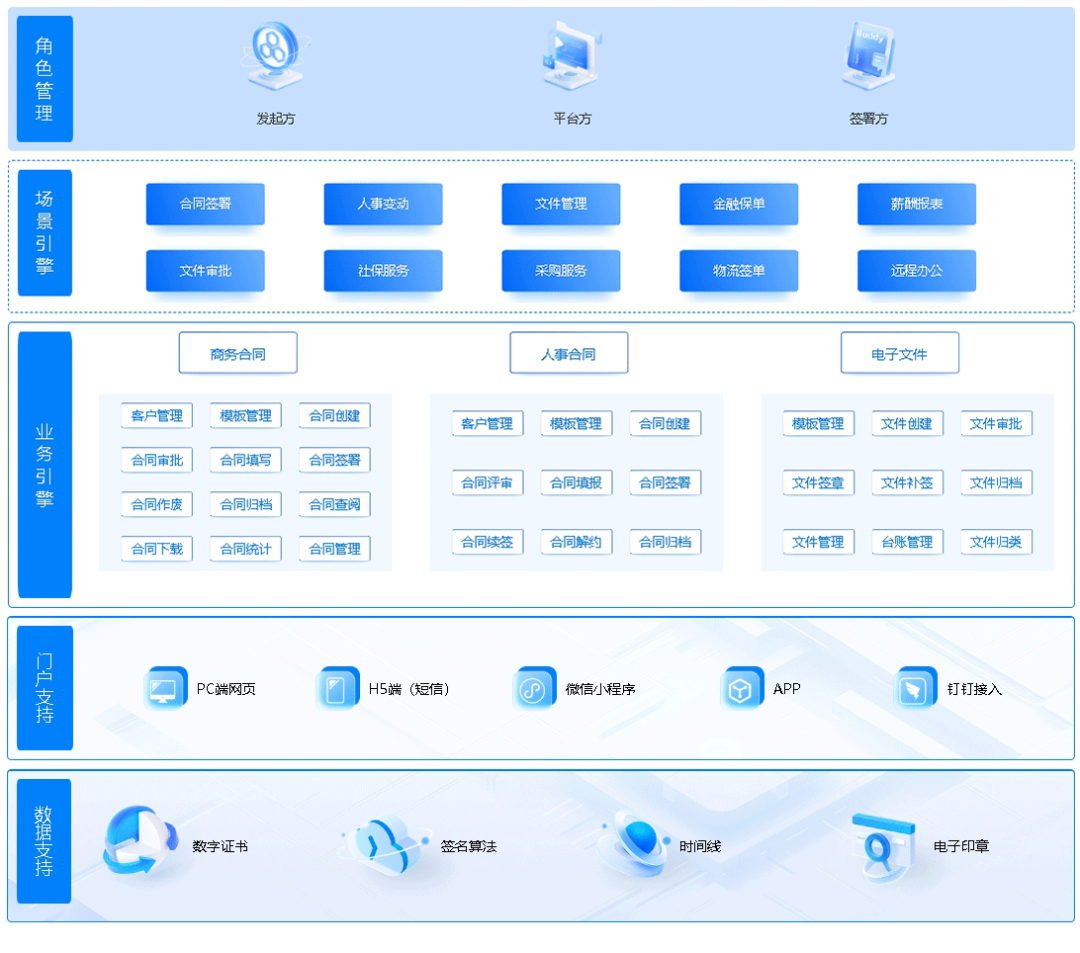The image size is (1080, 953).
Task: Click the 合同下载 tag
Action: click(157, 549)
